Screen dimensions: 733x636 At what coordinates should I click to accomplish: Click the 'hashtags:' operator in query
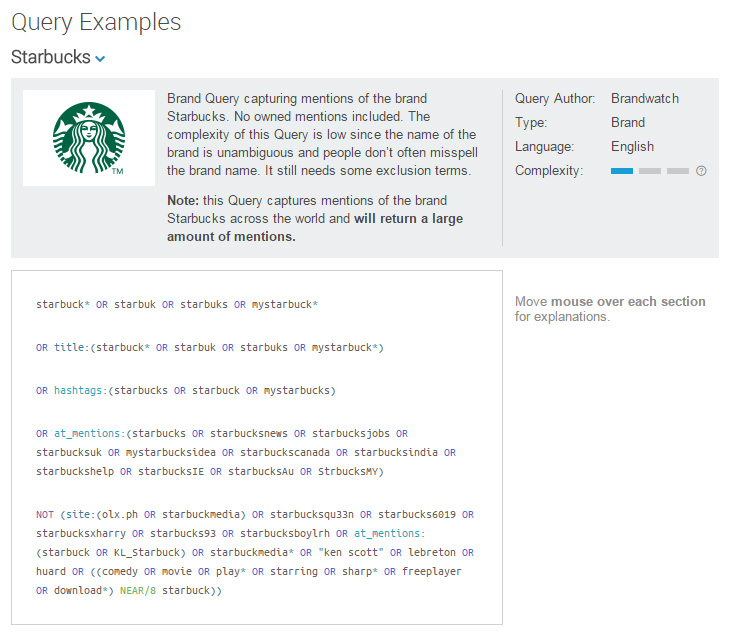(80, 390)
